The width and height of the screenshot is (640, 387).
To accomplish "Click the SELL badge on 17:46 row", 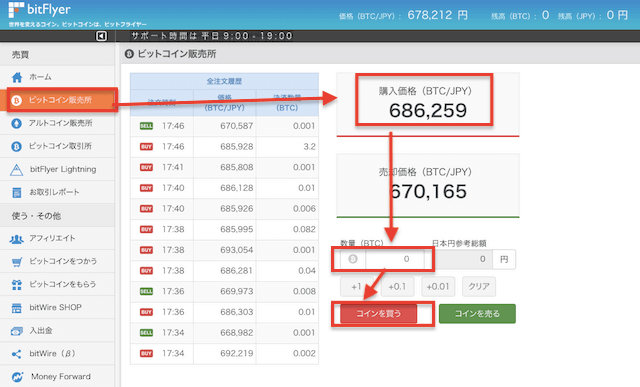I will [x=146, y=126].
